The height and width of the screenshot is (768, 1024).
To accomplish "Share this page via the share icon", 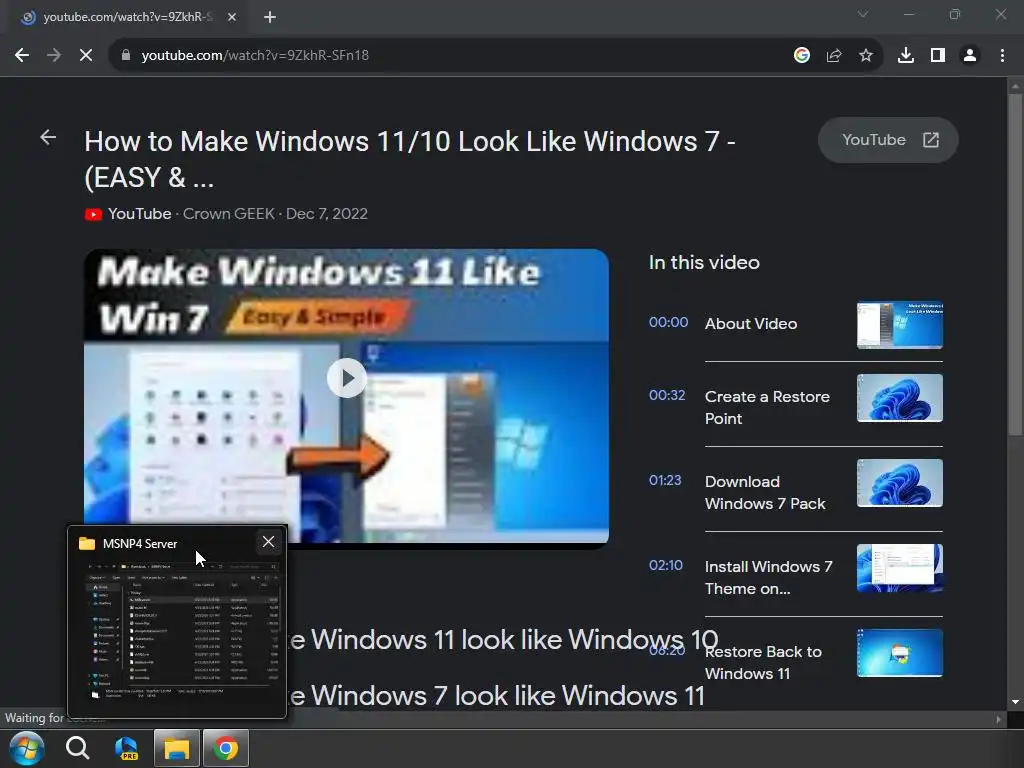I will click(834, 56).
